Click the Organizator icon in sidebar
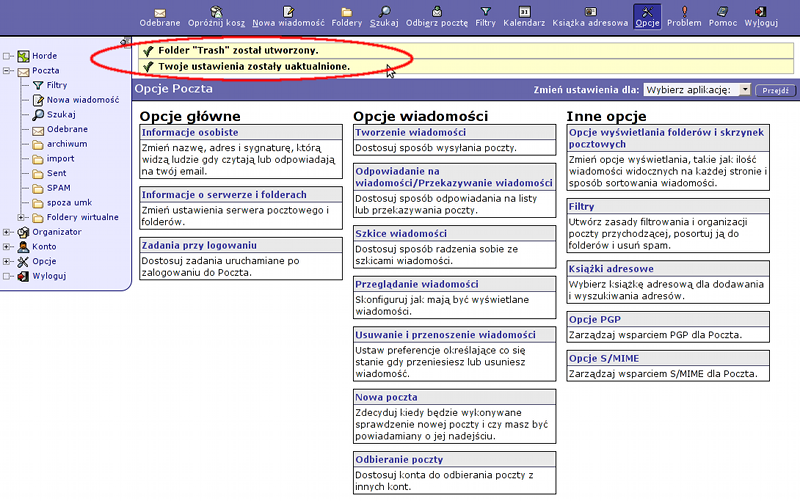 tap(23, 233)
